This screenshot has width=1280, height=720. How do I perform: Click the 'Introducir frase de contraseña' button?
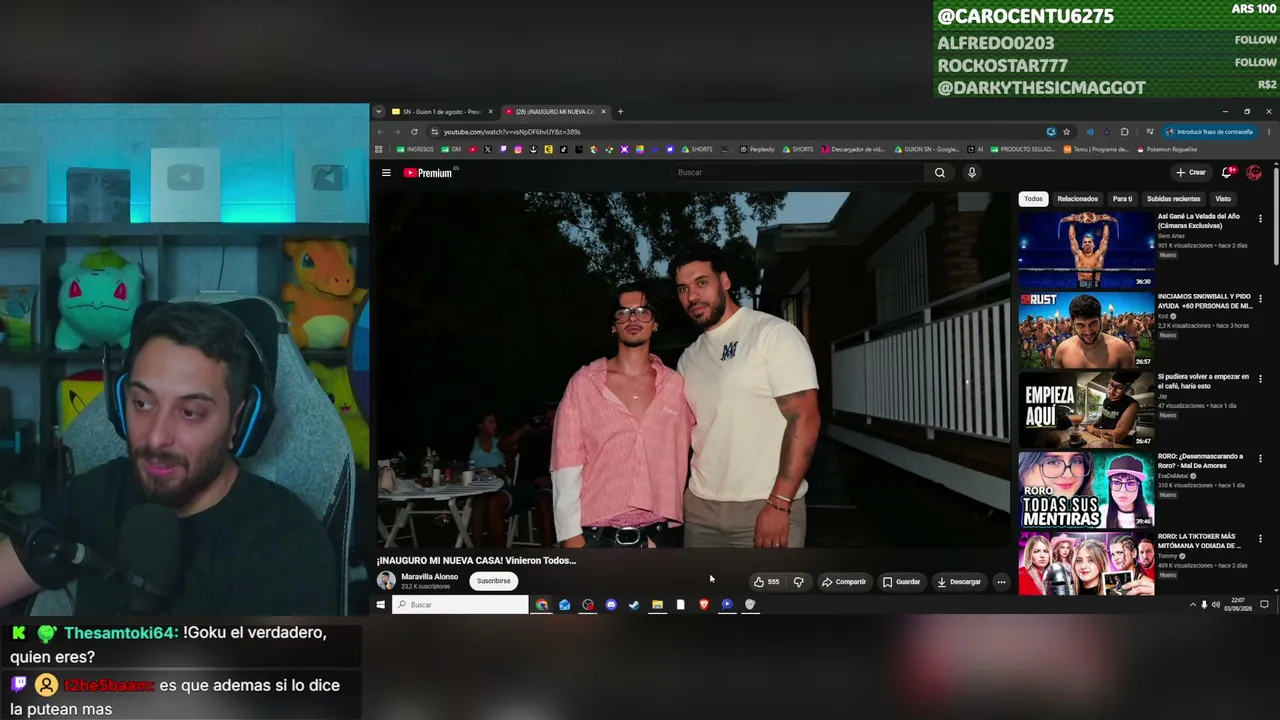[1209, 132]
